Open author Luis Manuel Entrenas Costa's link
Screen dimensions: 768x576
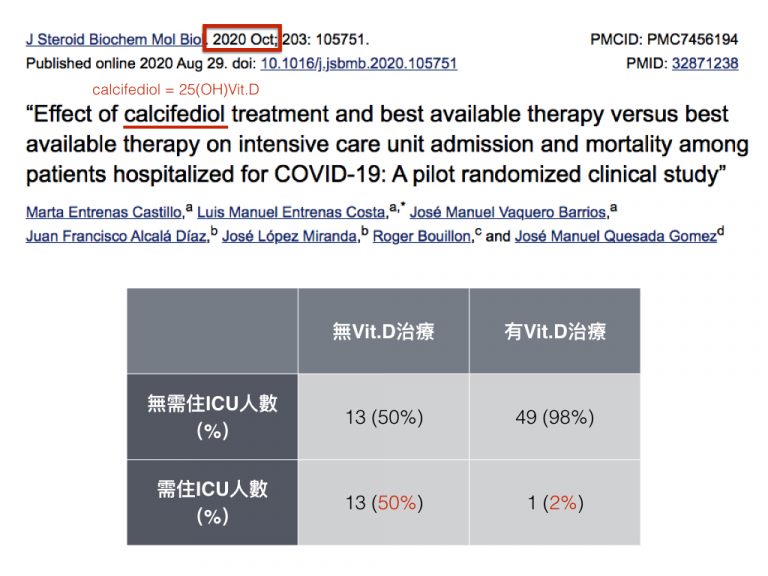(x=291, y=212)
